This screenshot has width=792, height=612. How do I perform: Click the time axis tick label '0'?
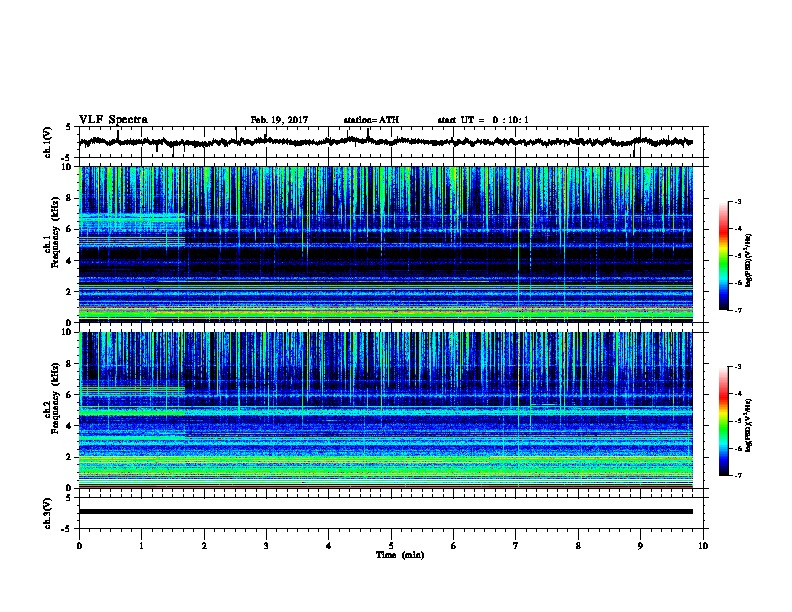(79, 545)
